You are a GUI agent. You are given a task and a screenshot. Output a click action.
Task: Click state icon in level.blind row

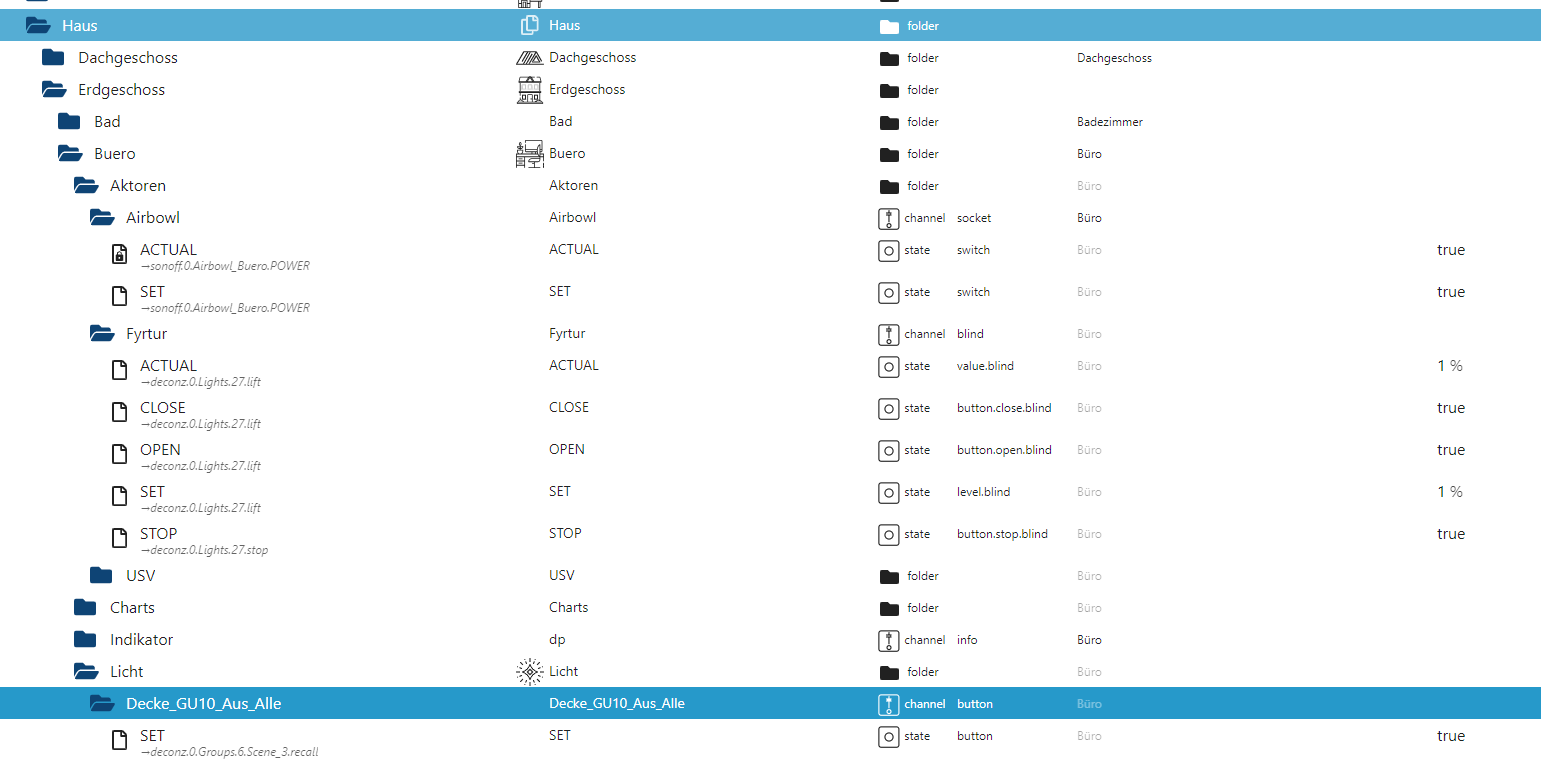click(x=888, y=492)
